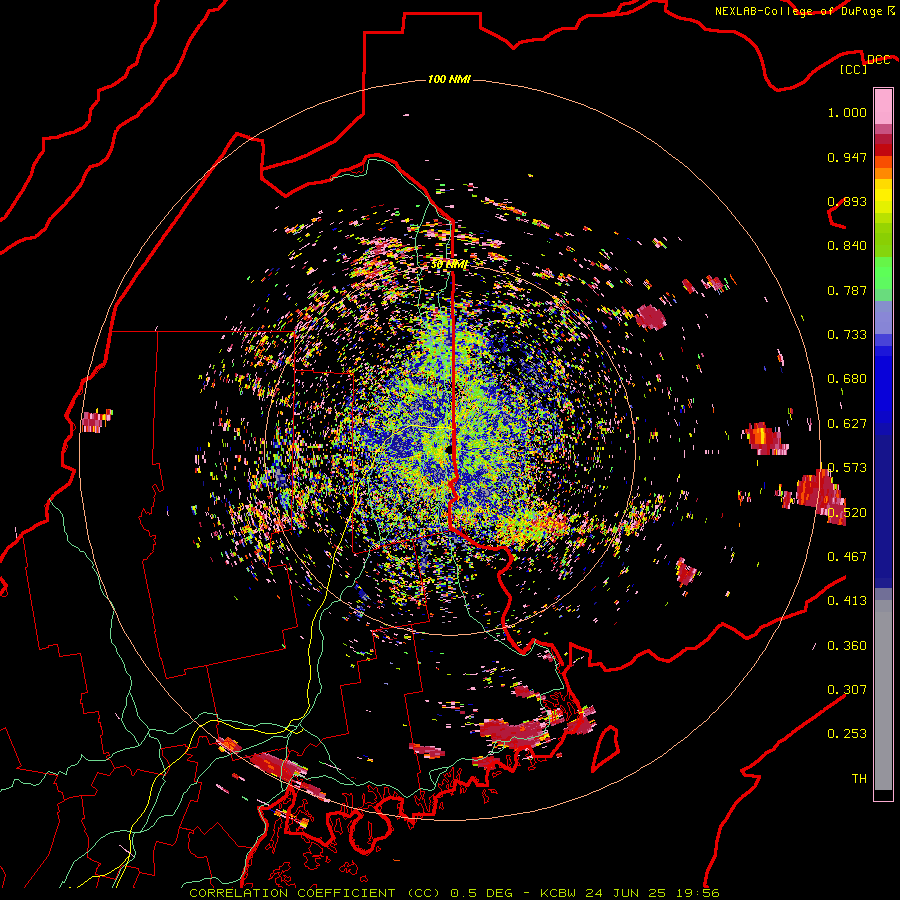Image resolution: width=900 pixels, height=900 pixels.
Task: Click the 0.360 scale value
Action: click(847, 646)
